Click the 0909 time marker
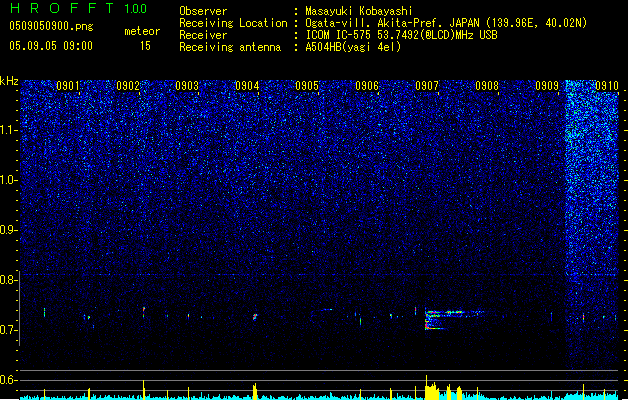This screenshot has width=629, height=400. coord(547,86)
